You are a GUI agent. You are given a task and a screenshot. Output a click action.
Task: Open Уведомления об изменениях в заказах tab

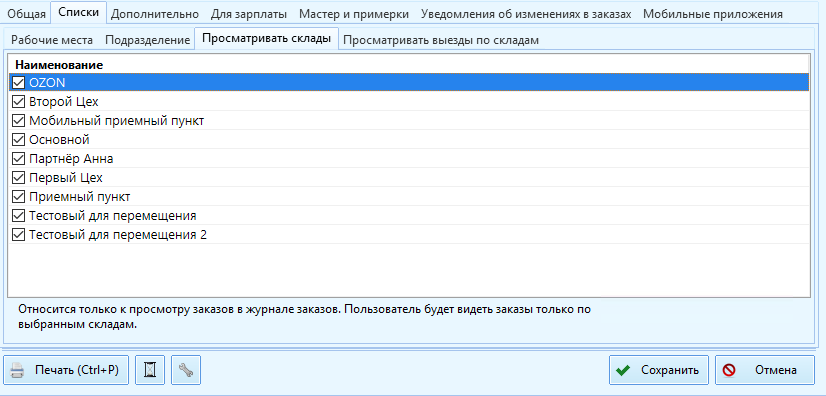[x=526, y=14]
